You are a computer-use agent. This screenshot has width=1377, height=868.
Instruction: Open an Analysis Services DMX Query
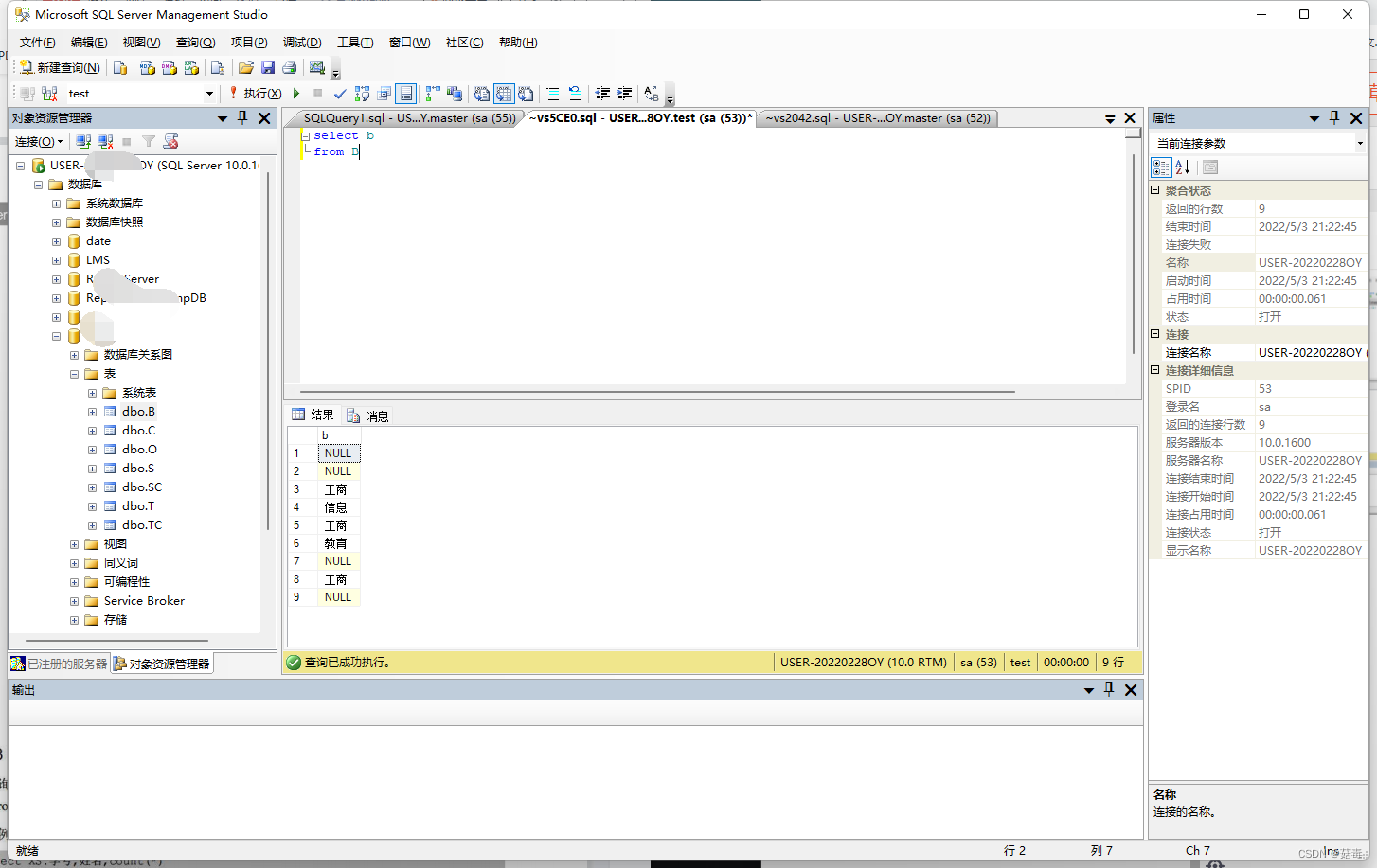(x=170, y=67)
